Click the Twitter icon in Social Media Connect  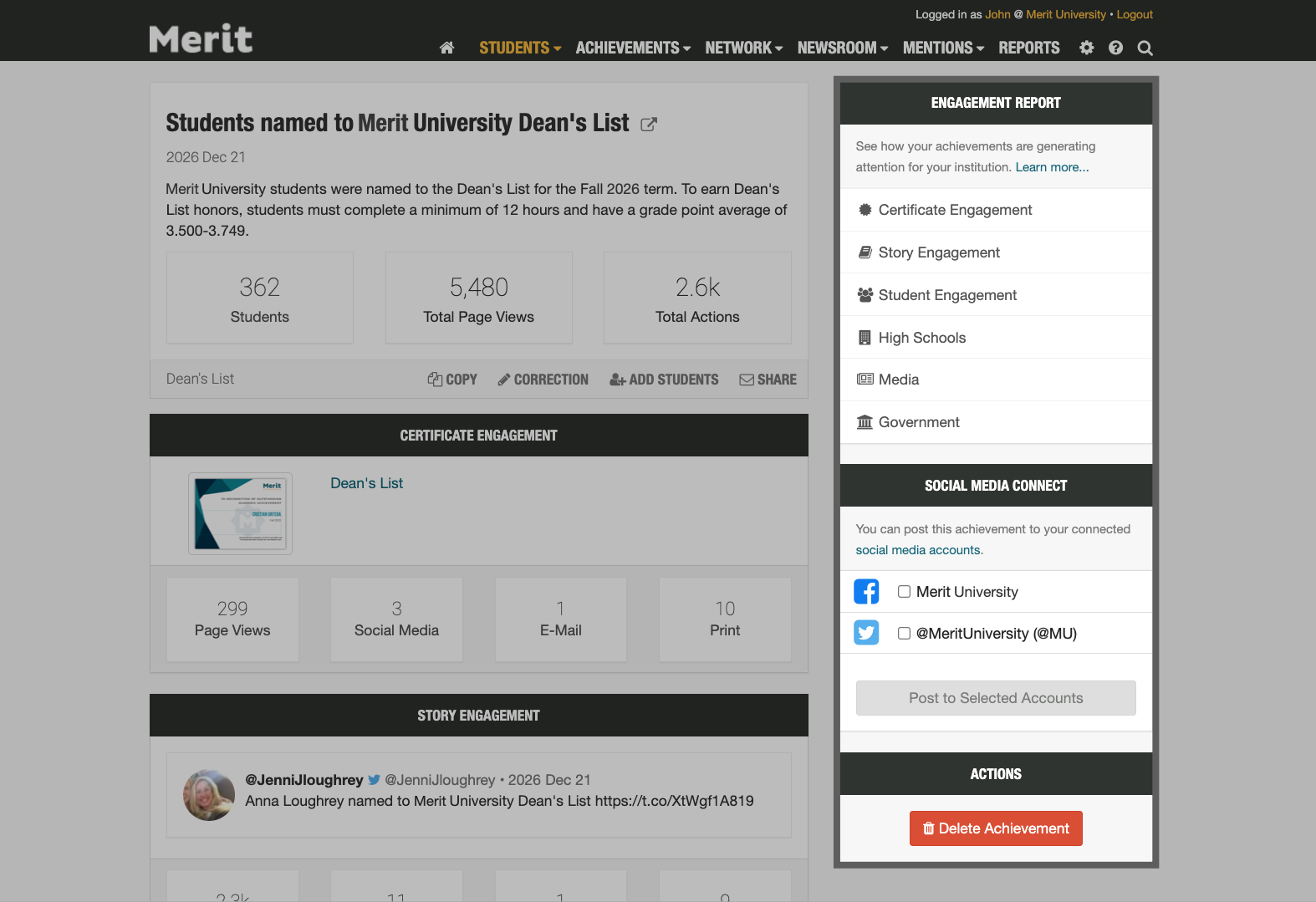[x=866, y=633]
